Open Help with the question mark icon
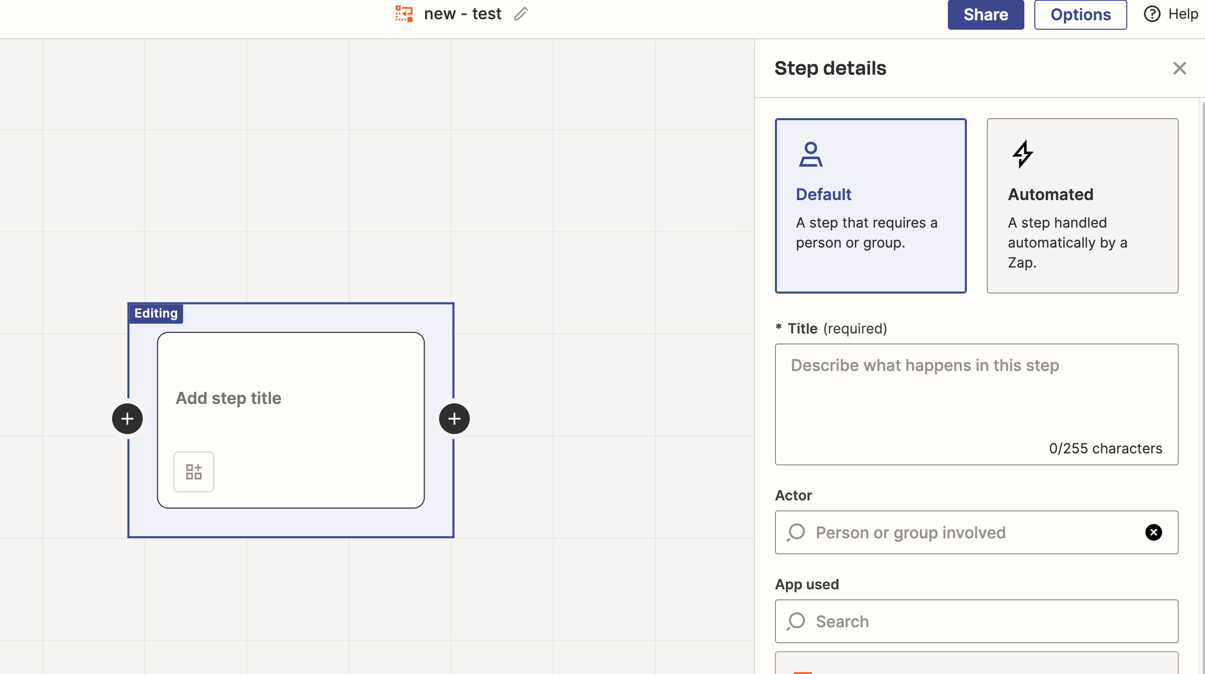This screenshot has height=674, width=1205. pos(1152,14)
